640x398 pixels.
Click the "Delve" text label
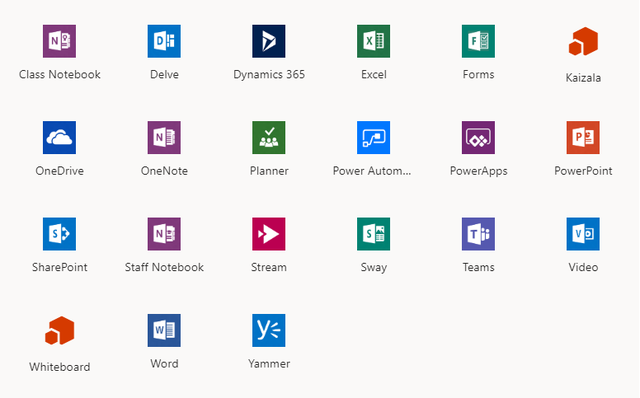(164, 74)
